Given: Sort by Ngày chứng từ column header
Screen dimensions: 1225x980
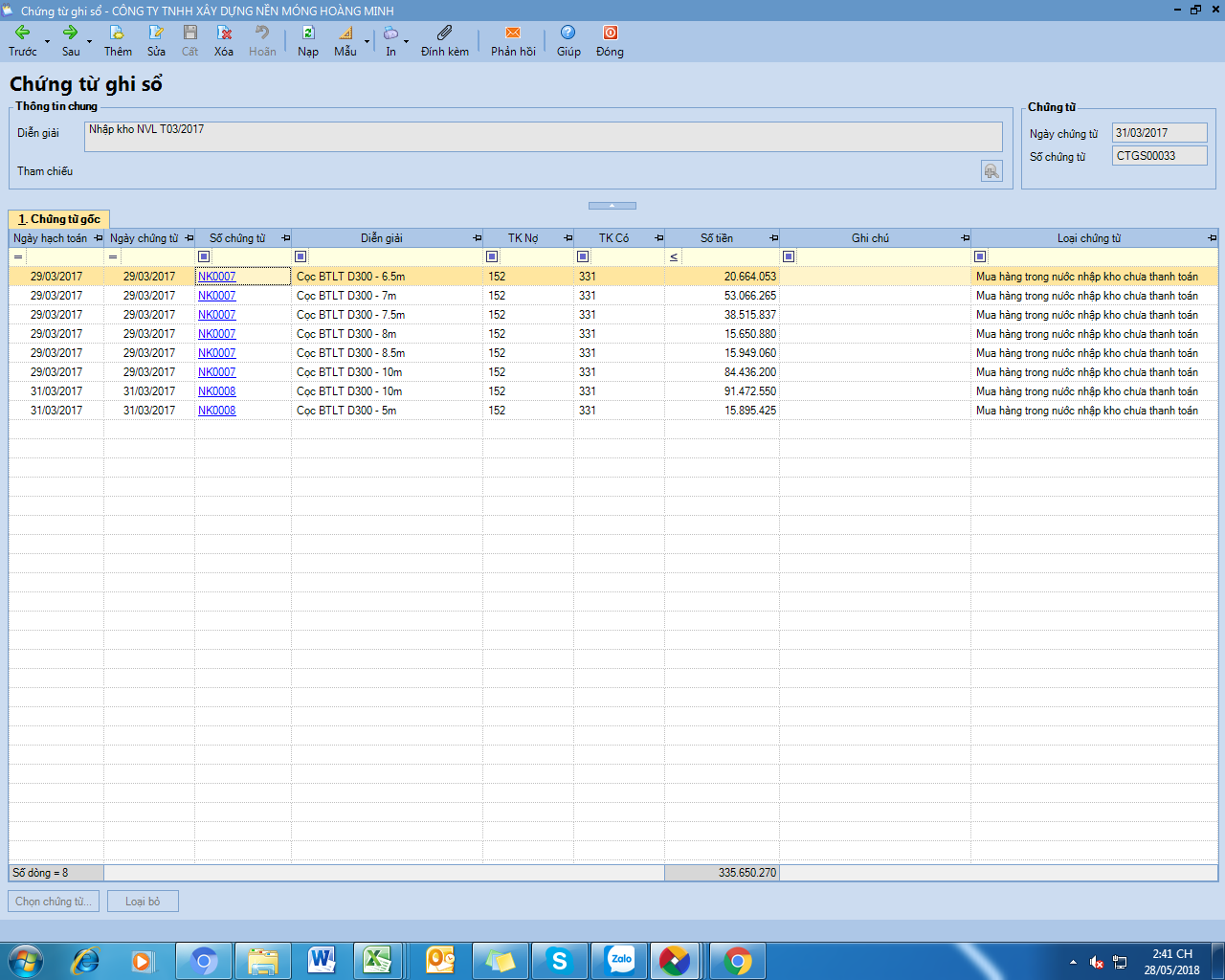Looking at the screenshot, I should click(x=144, y=238).
